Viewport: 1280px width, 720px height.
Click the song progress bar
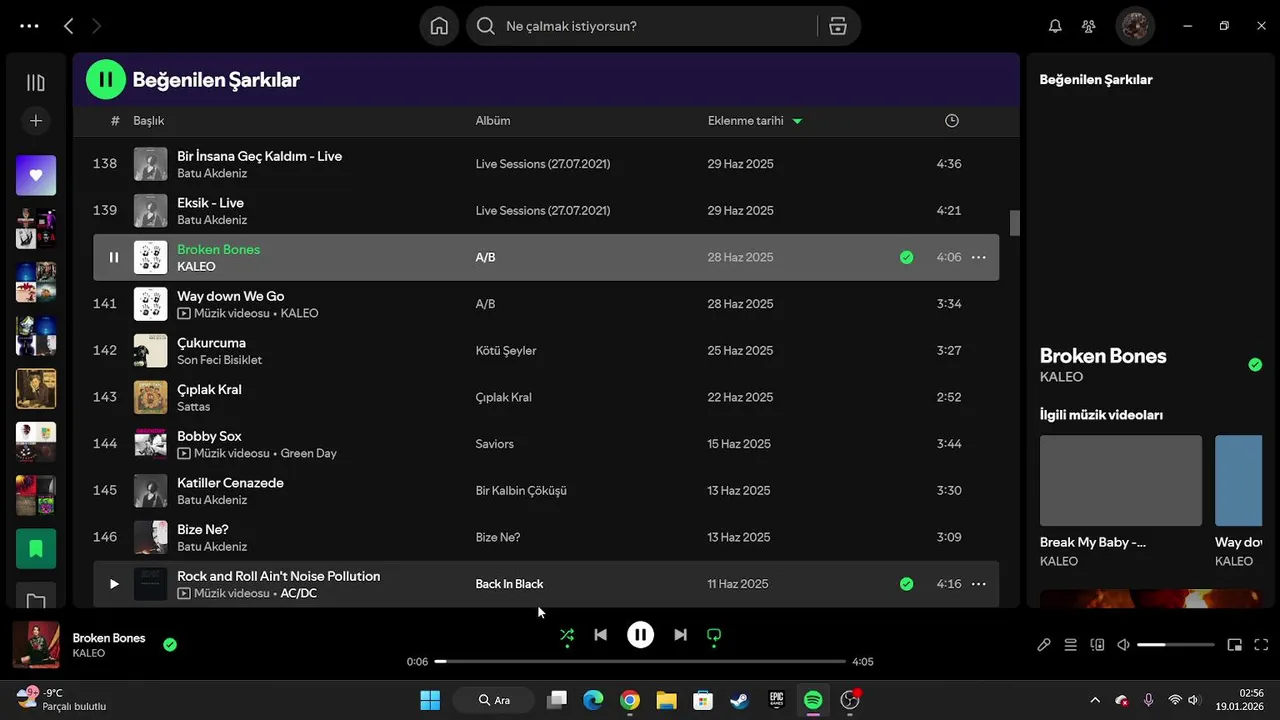point(640,661)
